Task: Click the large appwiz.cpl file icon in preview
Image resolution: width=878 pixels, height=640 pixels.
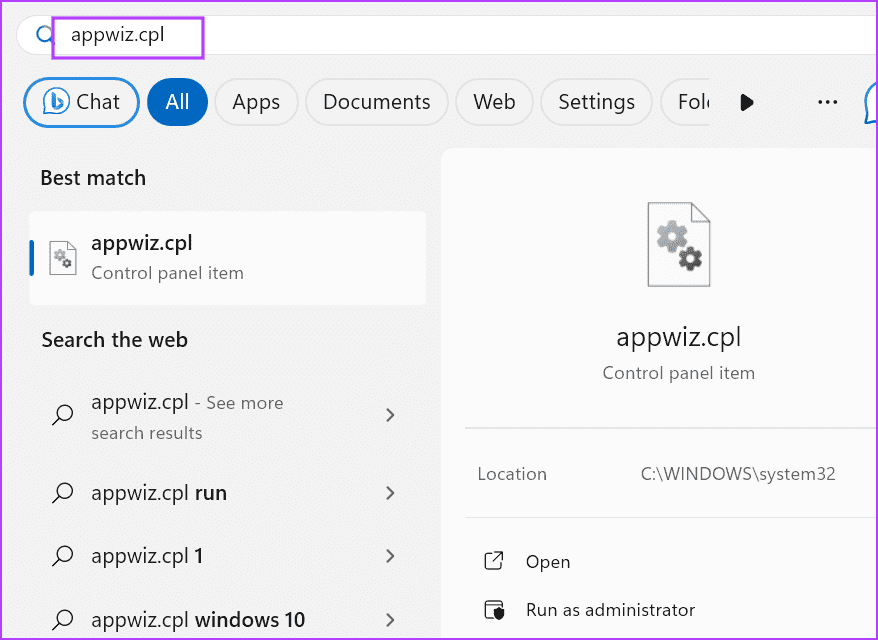Action: pos(679,244)
